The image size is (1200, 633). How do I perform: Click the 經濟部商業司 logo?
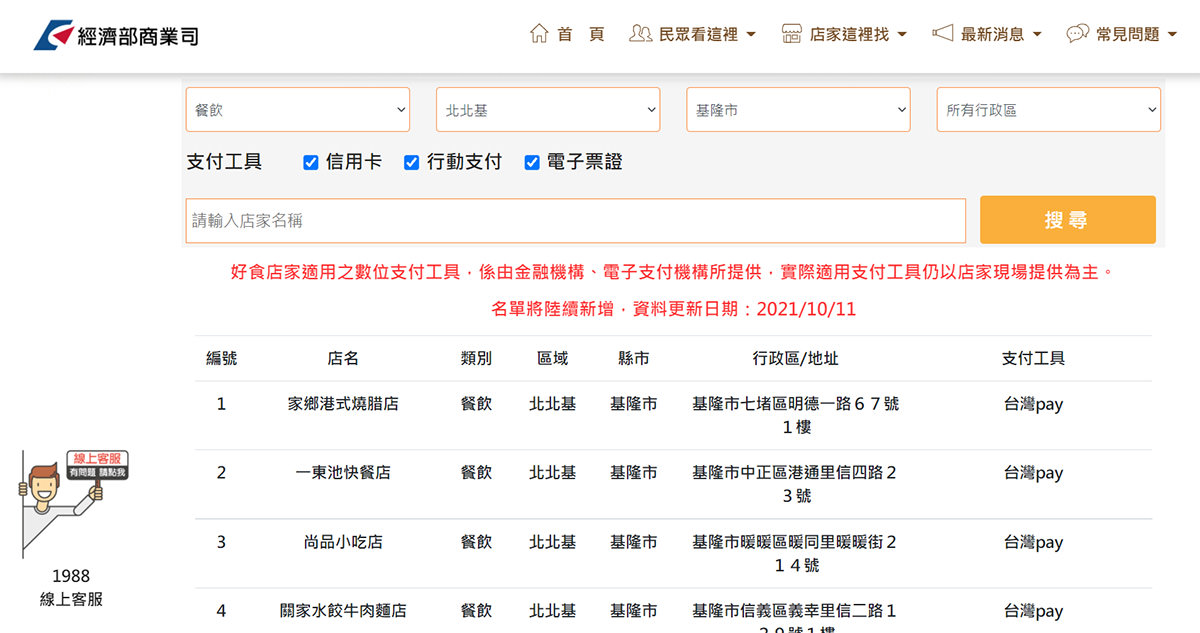(116, 36)
